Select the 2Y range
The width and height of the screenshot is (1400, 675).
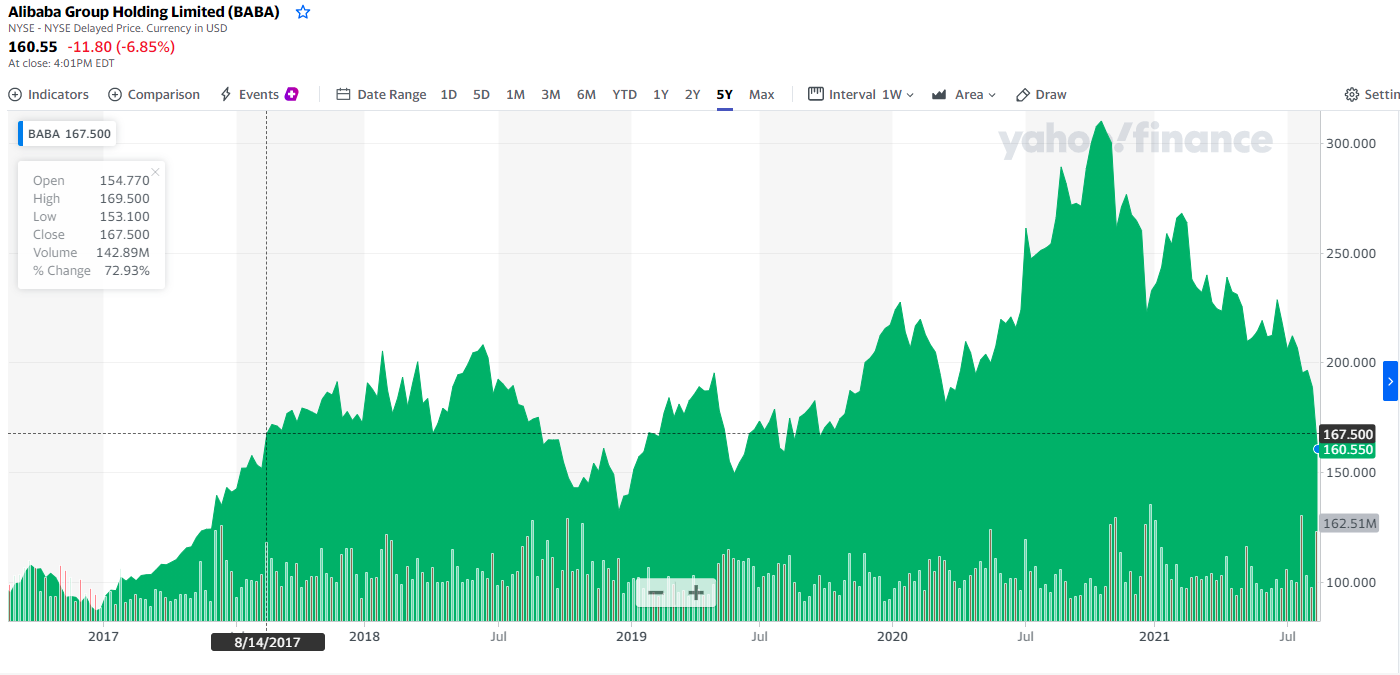[692, 94]
